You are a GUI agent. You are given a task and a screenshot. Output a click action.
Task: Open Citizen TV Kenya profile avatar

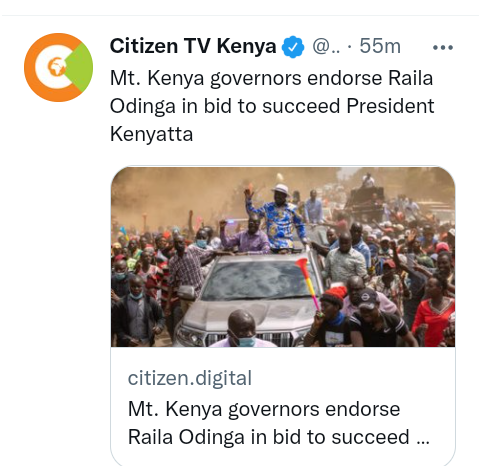(59, 67)
